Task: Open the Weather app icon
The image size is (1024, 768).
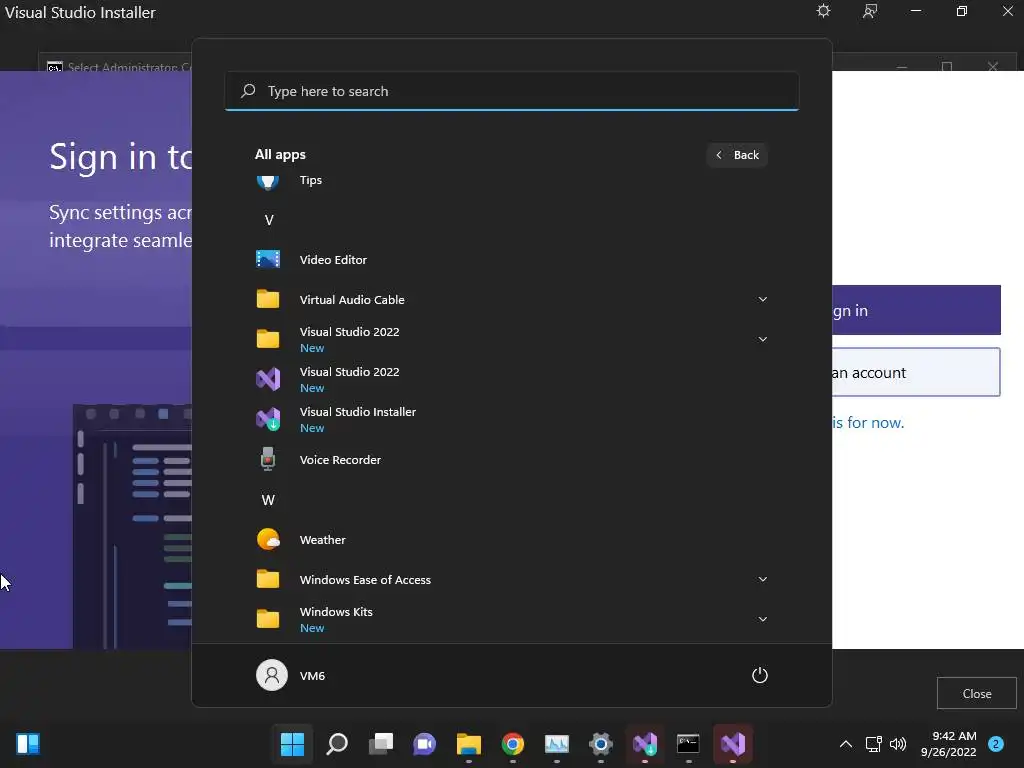Action: click(x=268, y=539)
